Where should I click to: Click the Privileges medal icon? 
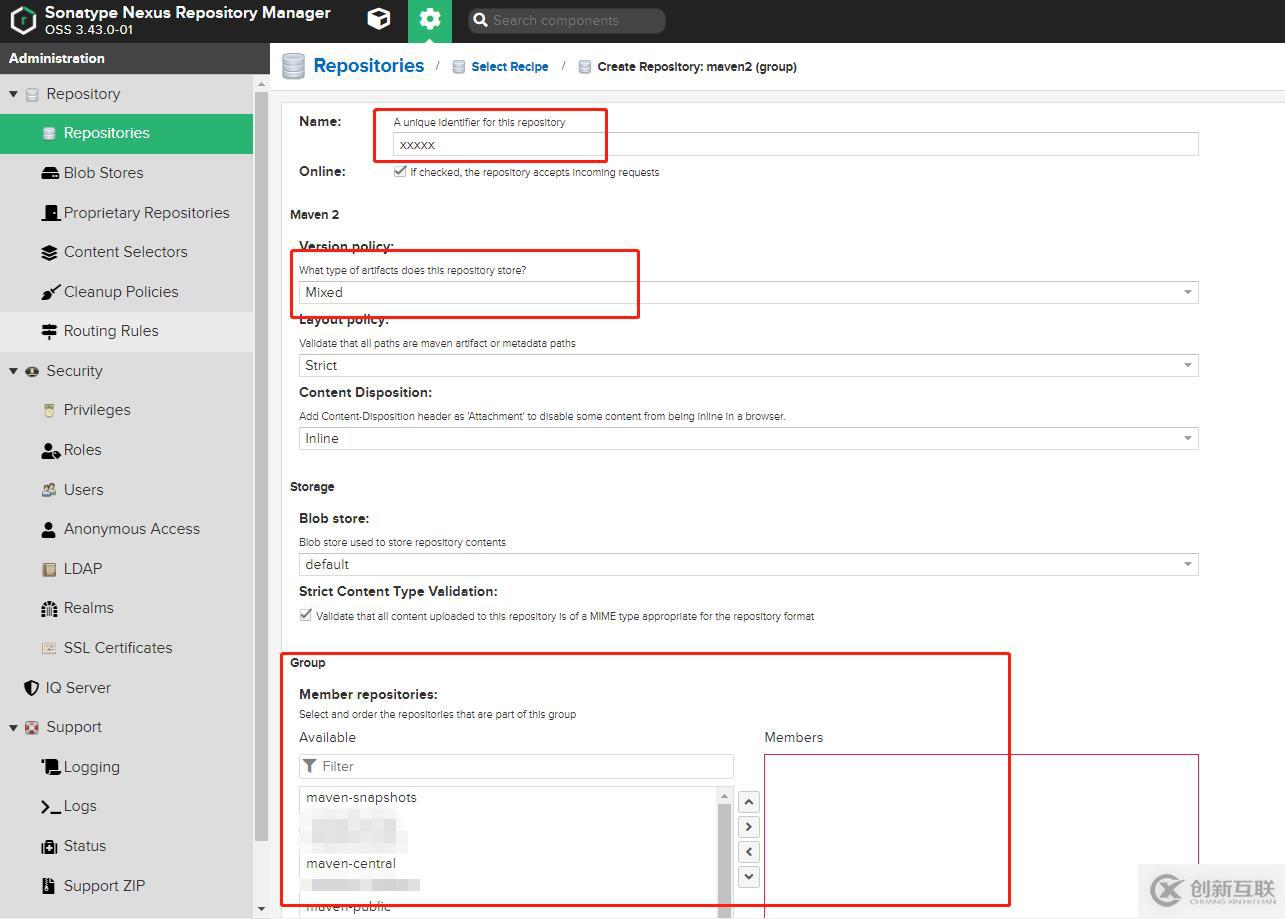tap(49, 410)
